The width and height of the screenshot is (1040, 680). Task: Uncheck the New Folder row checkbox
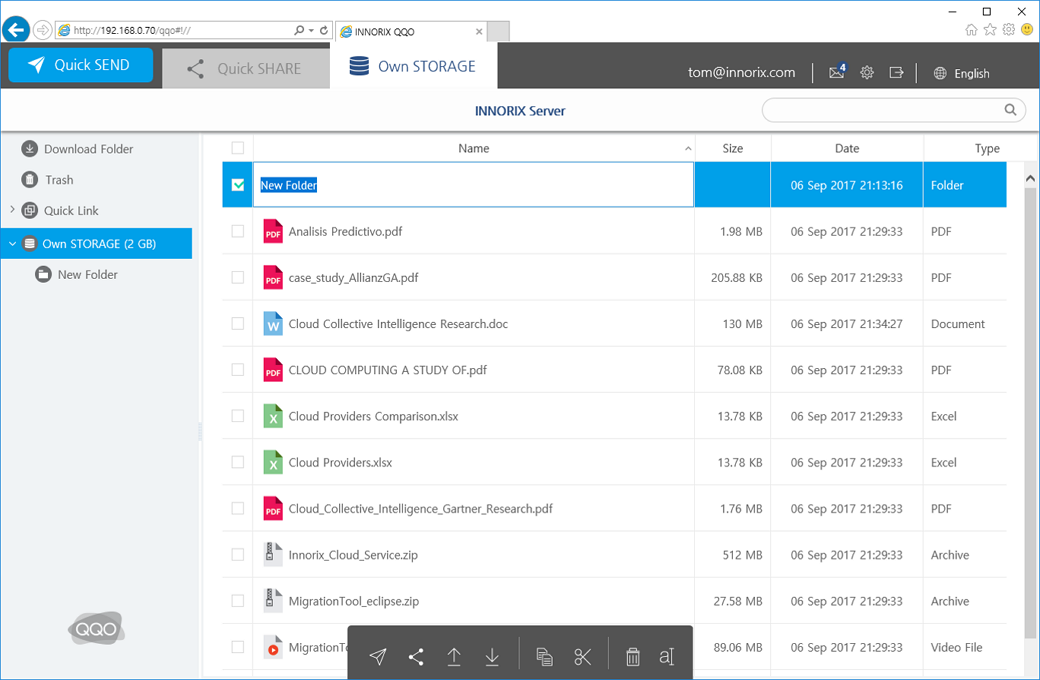pos(238,185)
